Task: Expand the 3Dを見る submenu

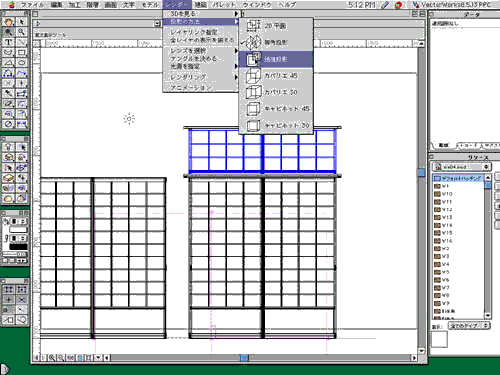Action: 201,14
